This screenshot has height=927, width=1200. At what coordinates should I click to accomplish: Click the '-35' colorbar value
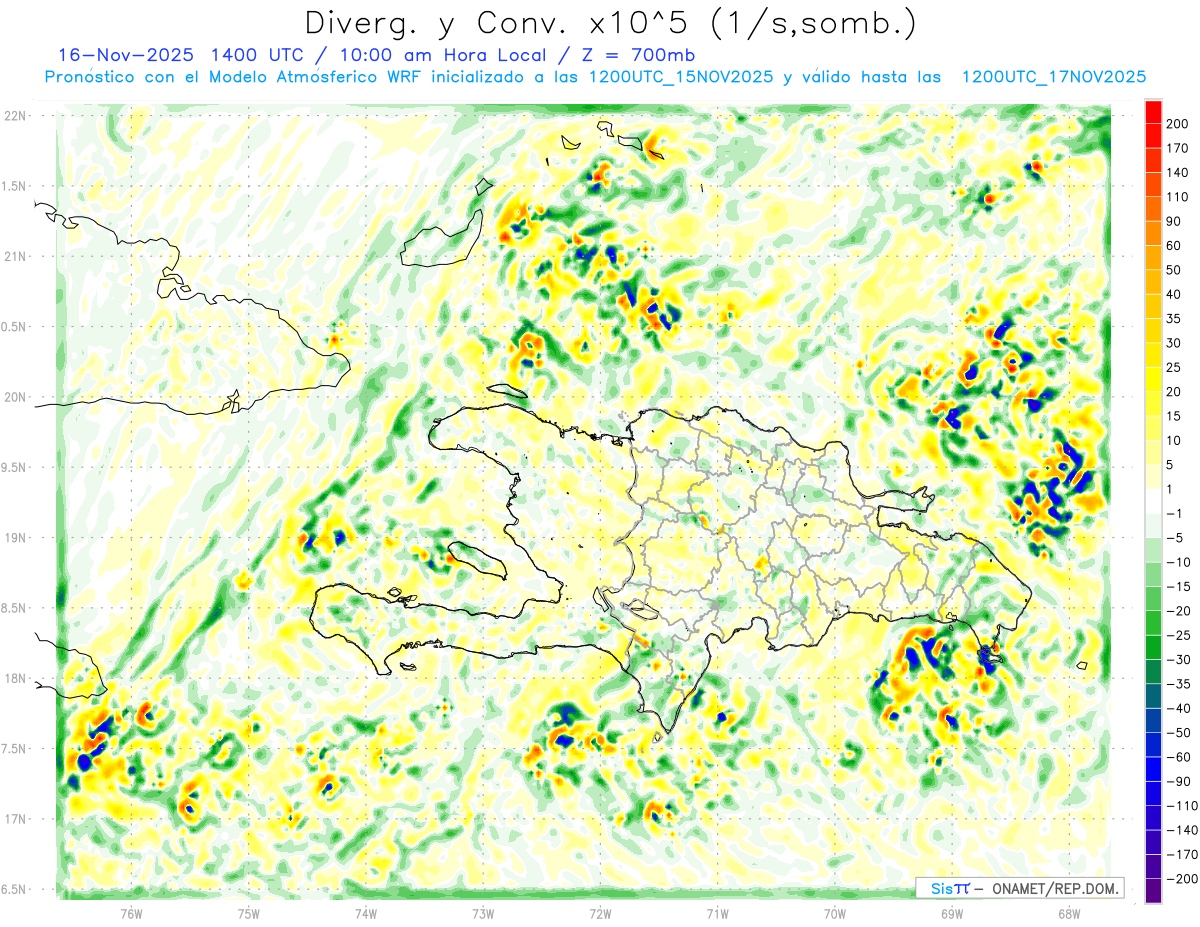click(1178, 685)
